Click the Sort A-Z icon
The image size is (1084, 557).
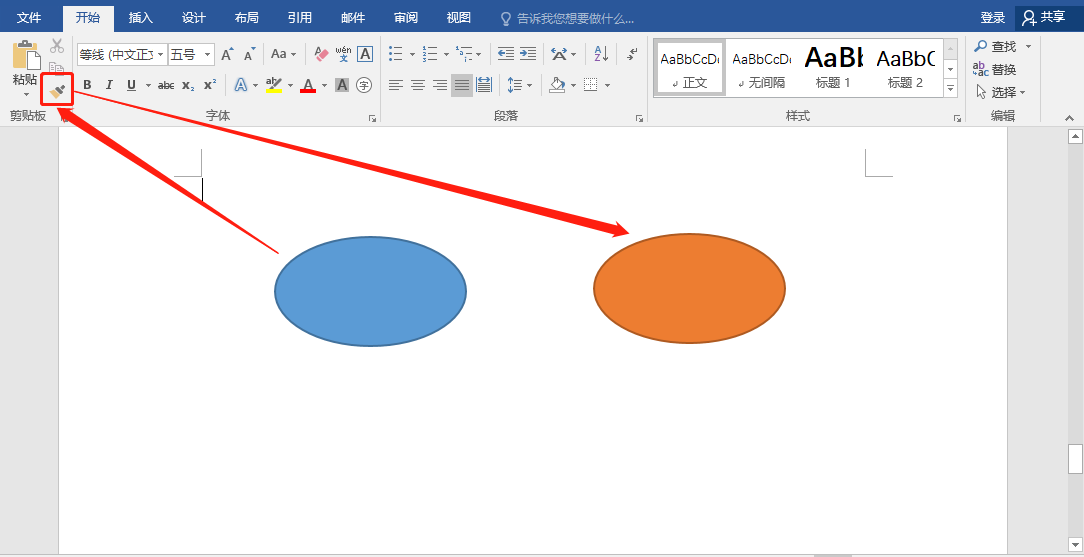[600, 54]
